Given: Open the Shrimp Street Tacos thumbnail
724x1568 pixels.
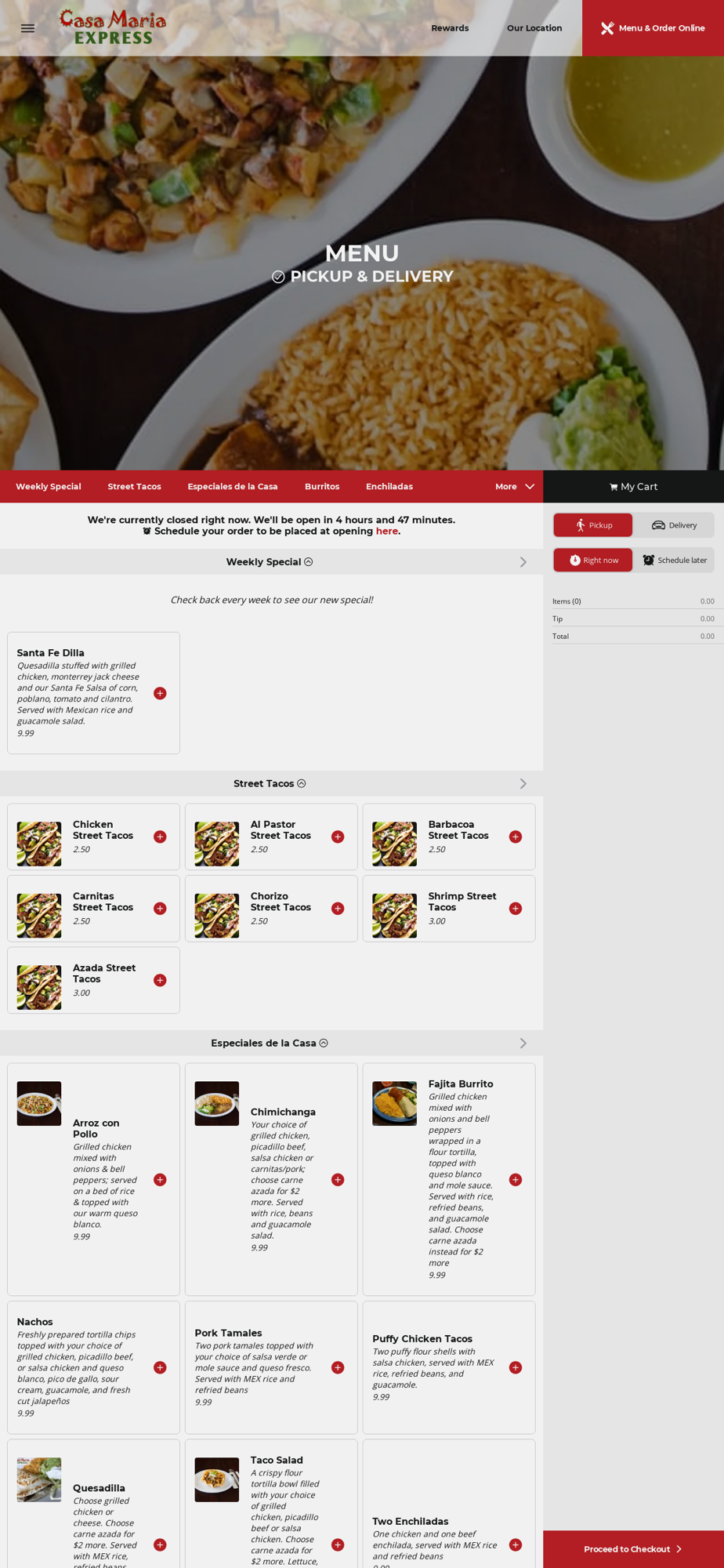Looking at the screenshot, I should click(394, 916).
